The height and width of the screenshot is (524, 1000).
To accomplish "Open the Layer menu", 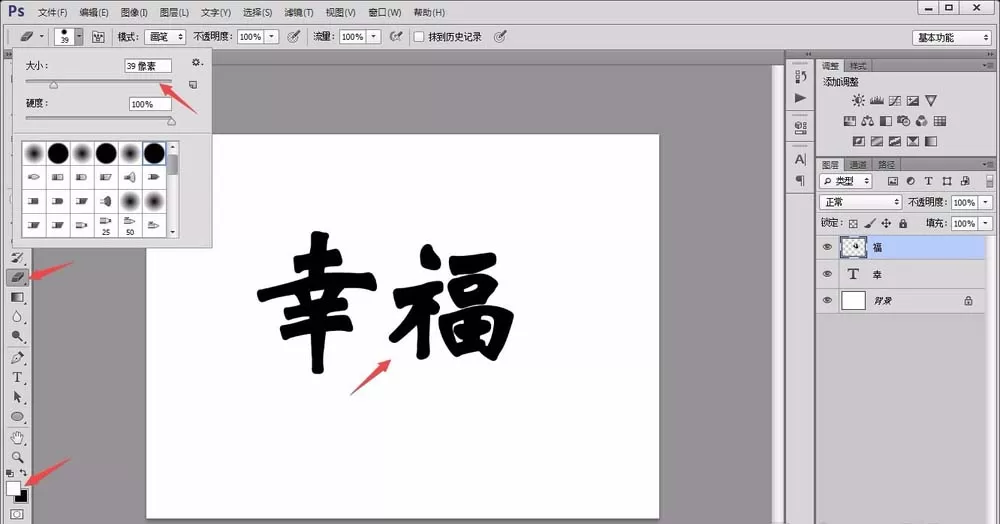I will [174, 12].
